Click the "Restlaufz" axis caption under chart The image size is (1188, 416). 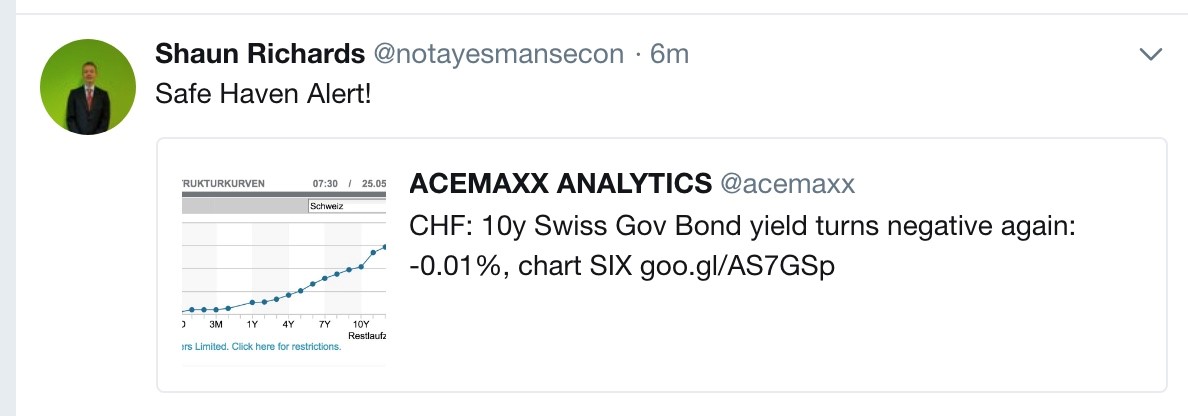(366, 336)
